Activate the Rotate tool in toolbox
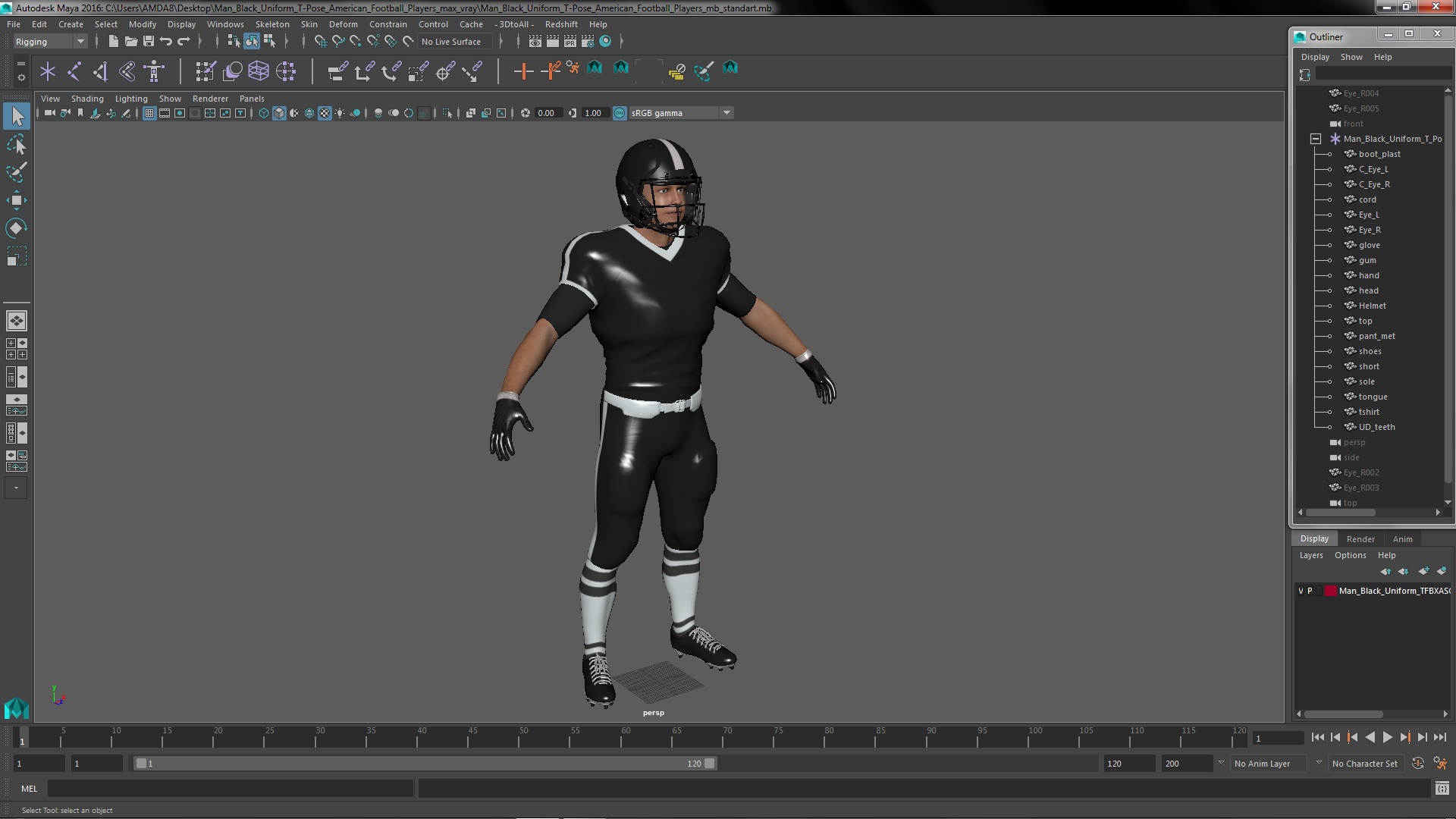 (x=17, y=228)
